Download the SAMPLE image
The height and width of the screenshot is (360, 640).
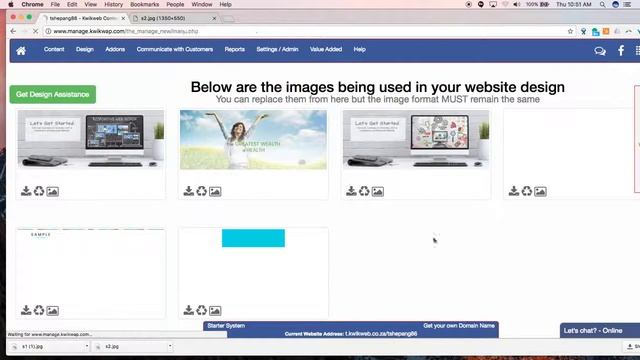tap(26, 310)
